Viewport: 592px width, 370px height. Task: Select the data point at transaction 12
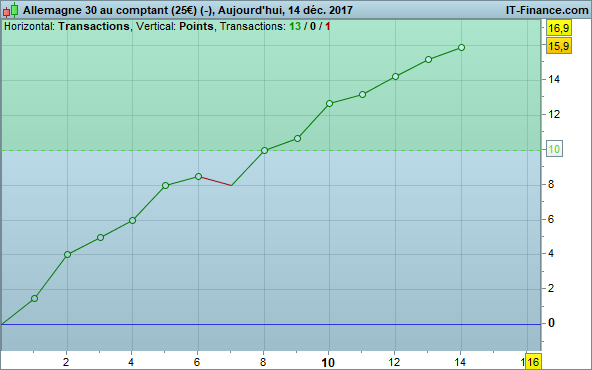tap(395, 77)
